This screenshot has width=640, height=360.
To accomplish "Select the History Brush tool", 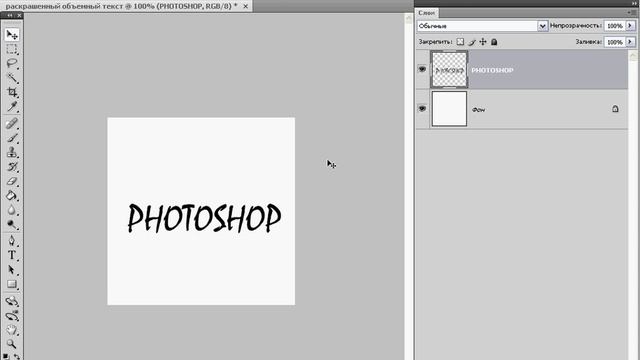I will [12, 167].
